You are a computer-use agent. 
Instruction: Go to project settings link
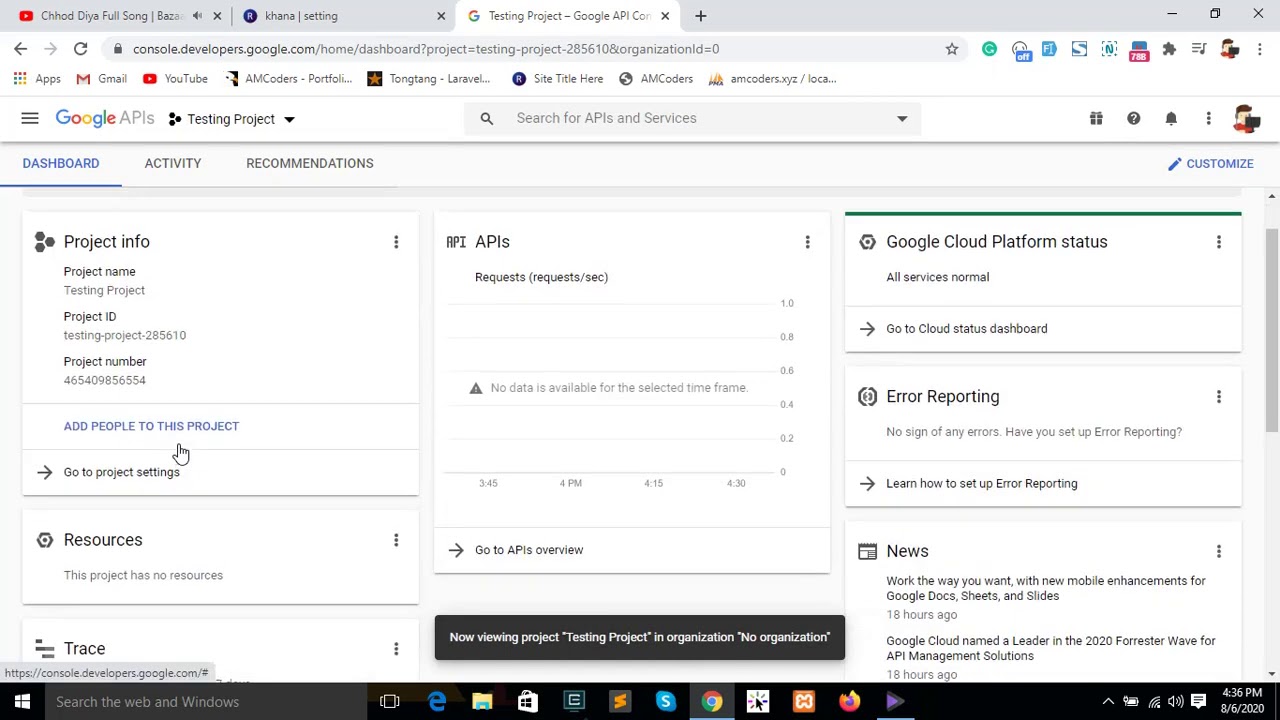click(121, 472)
